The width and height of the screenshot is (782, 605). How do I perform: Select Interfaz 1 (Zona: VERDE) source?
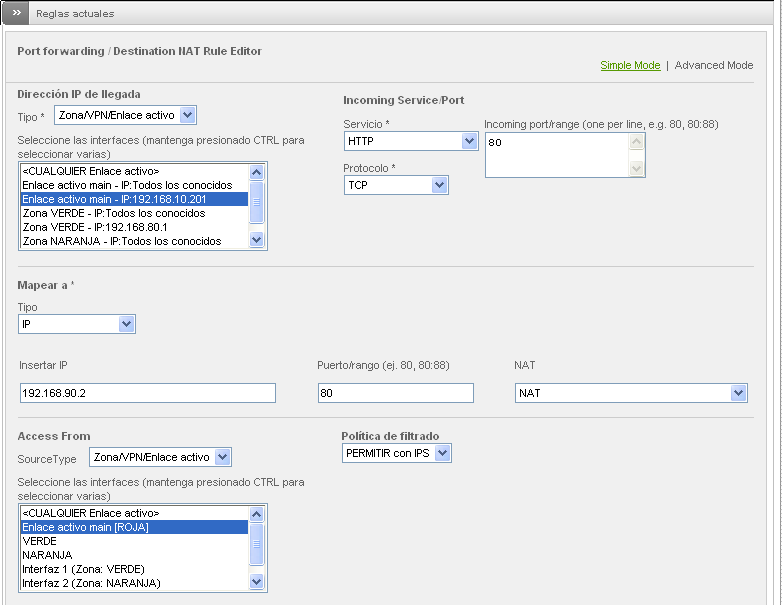pyautogui.click(x=91, y=569)
